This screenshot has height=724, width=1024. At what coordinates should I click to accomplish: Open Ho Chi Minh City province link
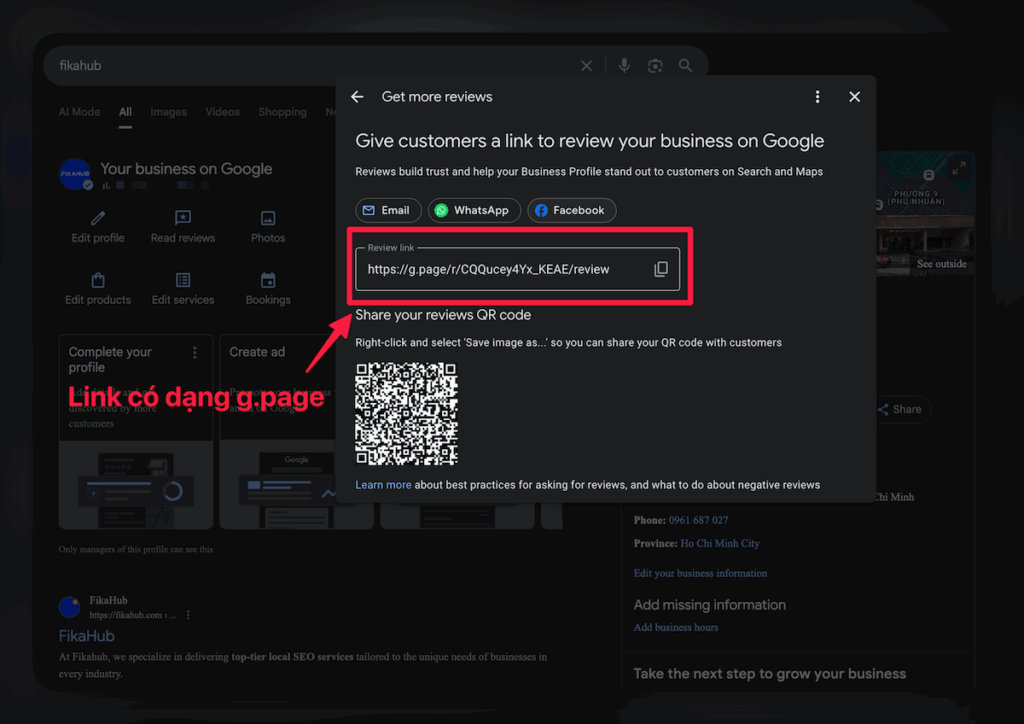point(720,543)
